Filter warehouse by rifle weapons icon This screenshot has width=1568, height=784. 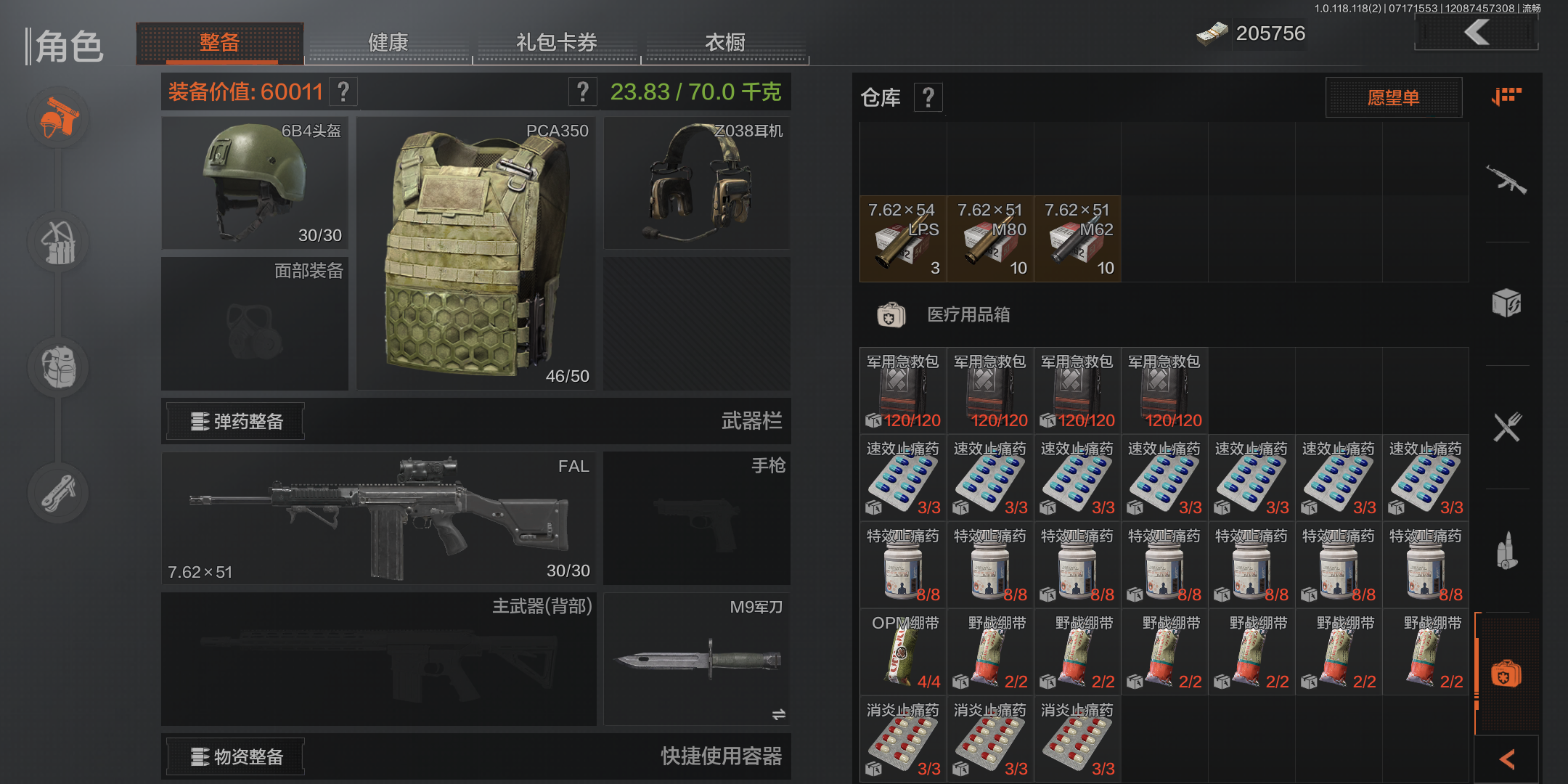(1506, 180)
